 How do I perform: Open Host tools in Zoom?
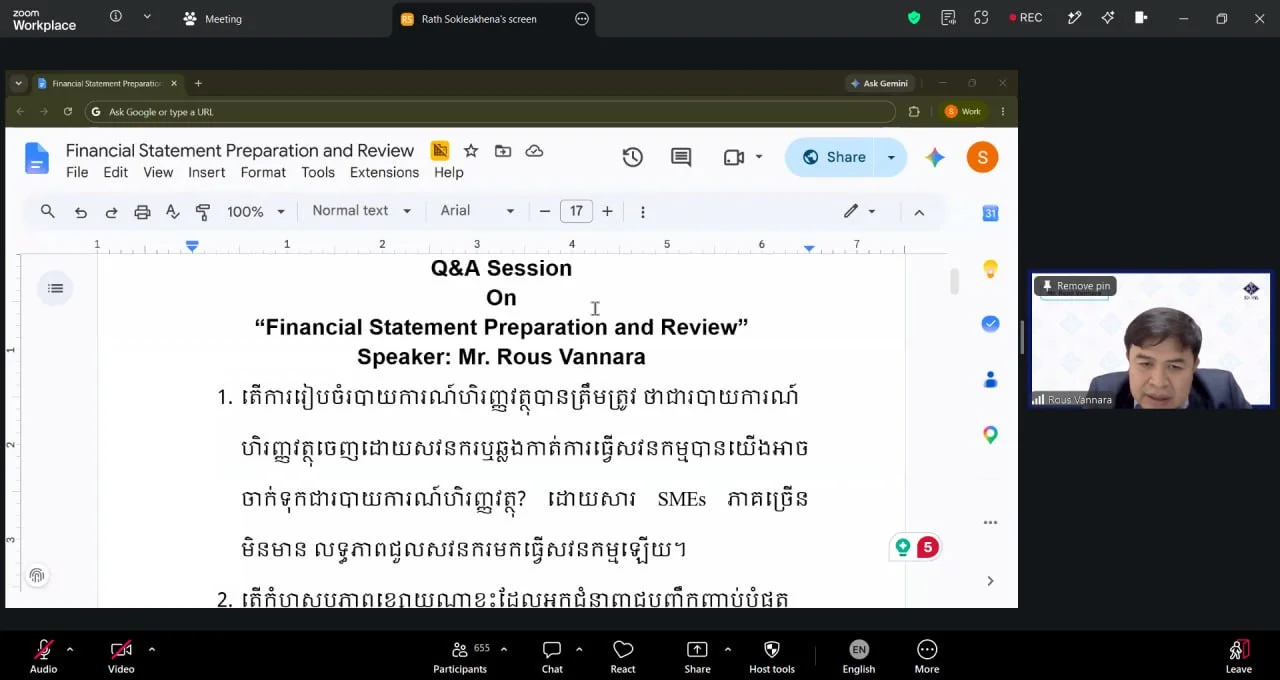point(771,656)
